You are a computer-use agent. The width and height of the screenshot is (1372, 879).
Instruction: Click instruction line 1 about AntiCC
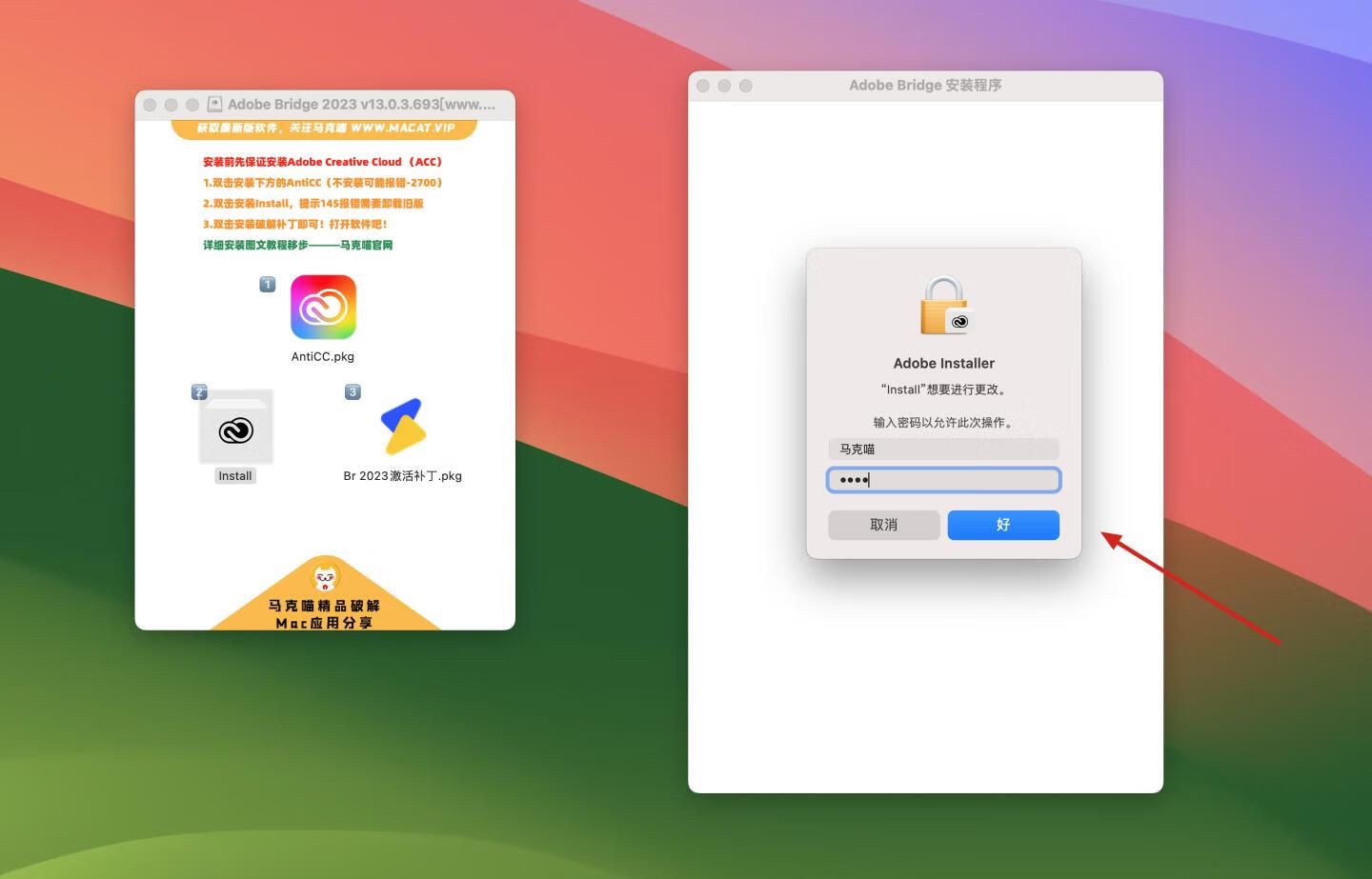tap(323, 183)
